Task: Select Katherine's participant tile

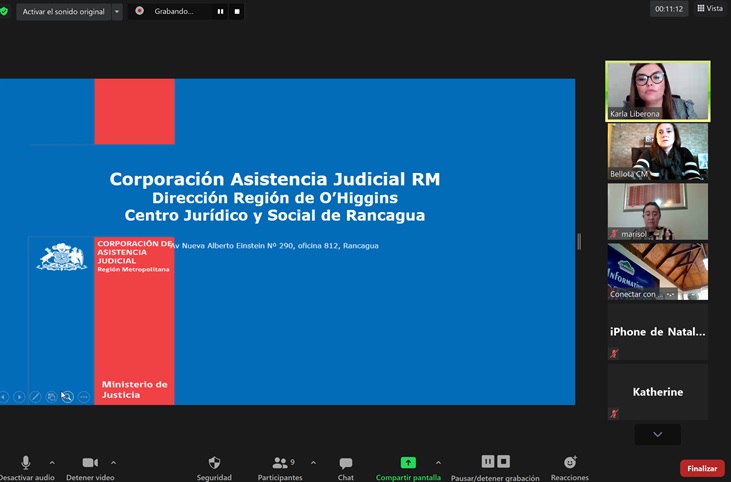Action: click(x=658, y=392)
